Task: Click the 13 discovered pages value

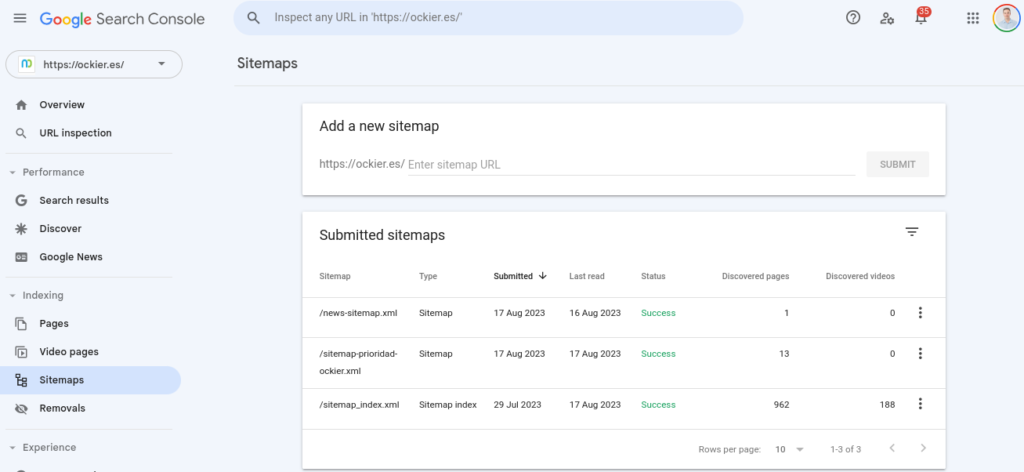Action: click(x=784, y=354)
